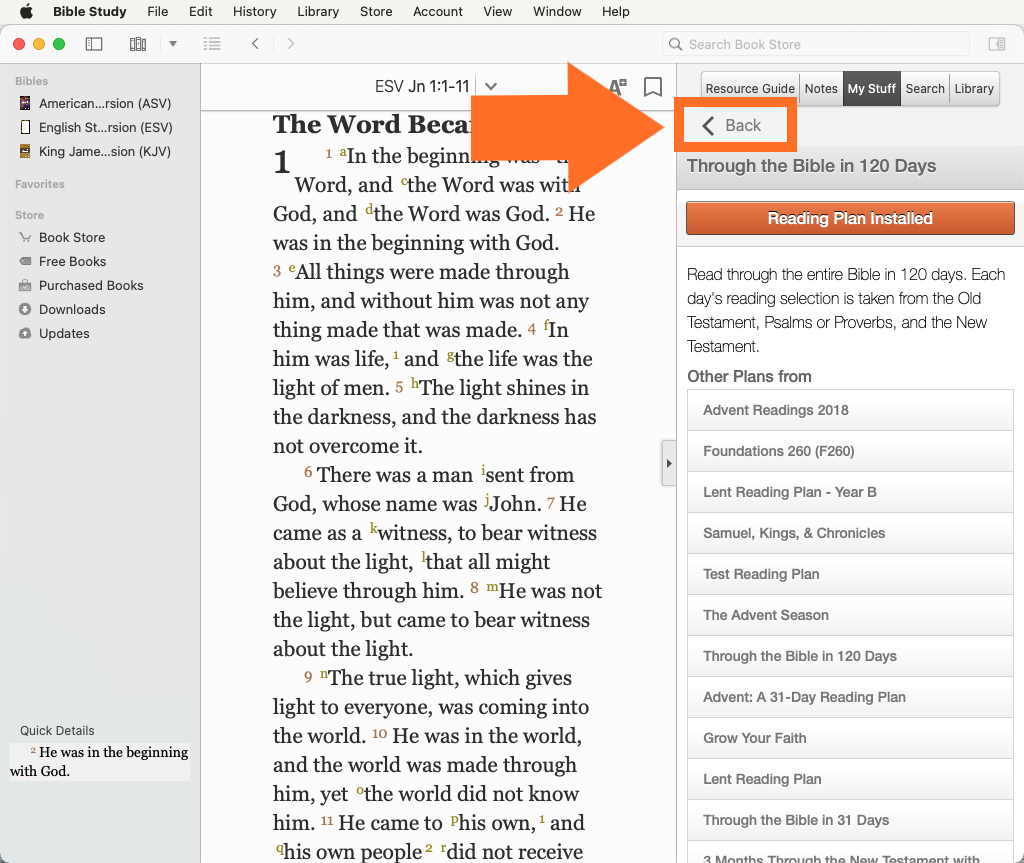Toggle the right panel icon in toolbar
1024x863 pixels.
tap(997, 44)
